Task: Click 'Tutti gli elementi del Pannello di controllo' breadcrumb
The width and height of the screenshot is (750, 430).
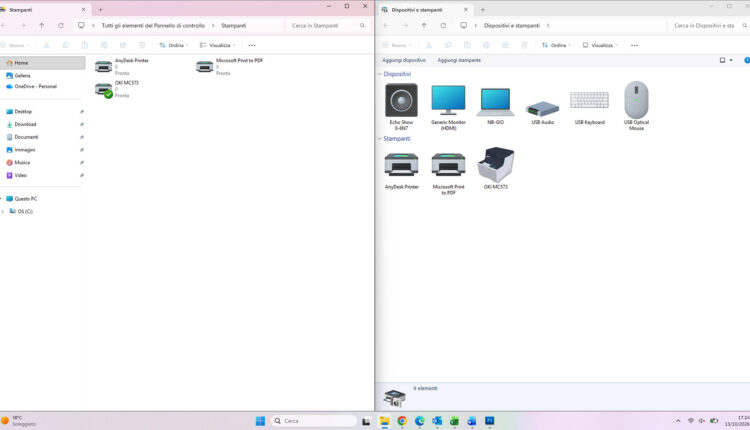Action: click(153, 25)
